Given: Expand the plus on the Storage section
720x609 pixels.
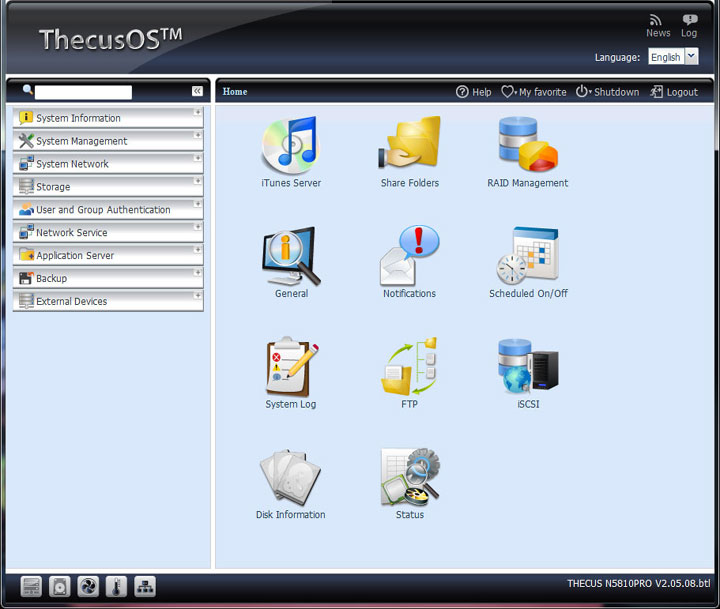Looking at the screenshot, I should 198,181.
